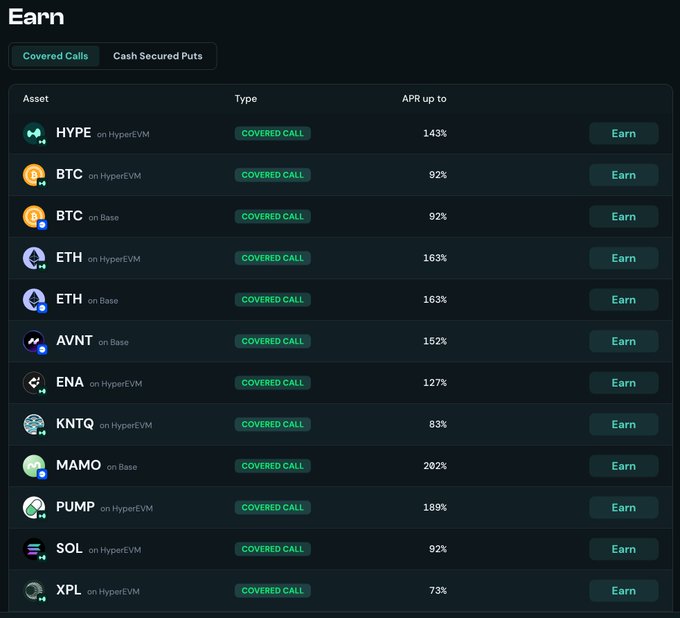This screenshot has width=680, height=618.
Task: Click the ETH on Base token icon
Action: [x=34, y=300]
